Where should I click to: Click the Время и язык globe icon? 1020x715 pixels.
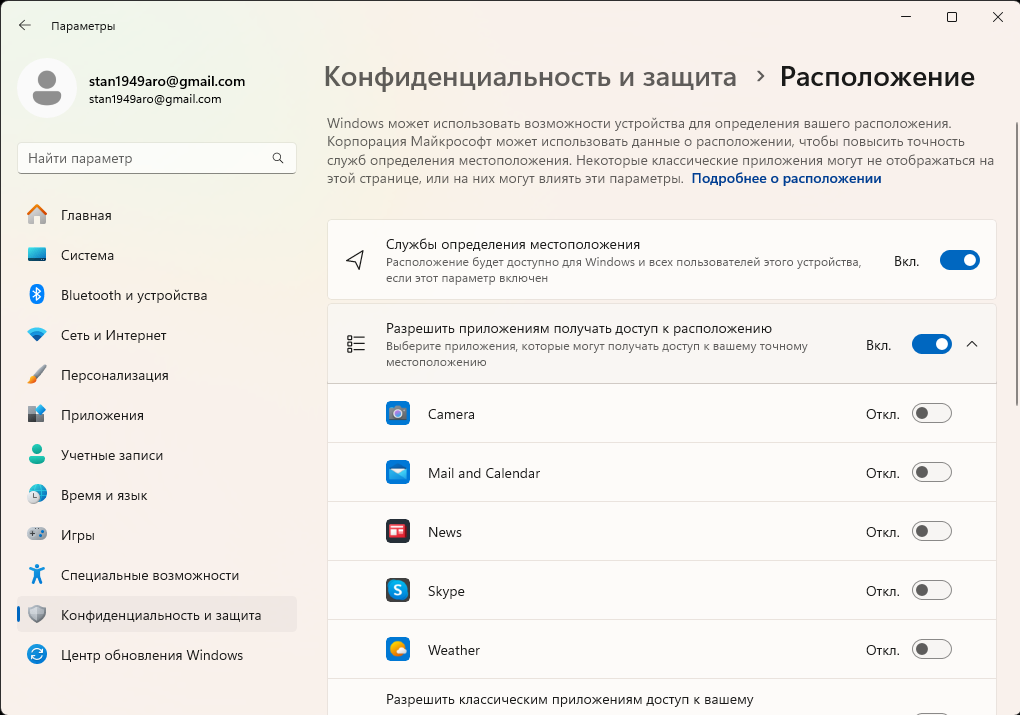pos(37,494)
